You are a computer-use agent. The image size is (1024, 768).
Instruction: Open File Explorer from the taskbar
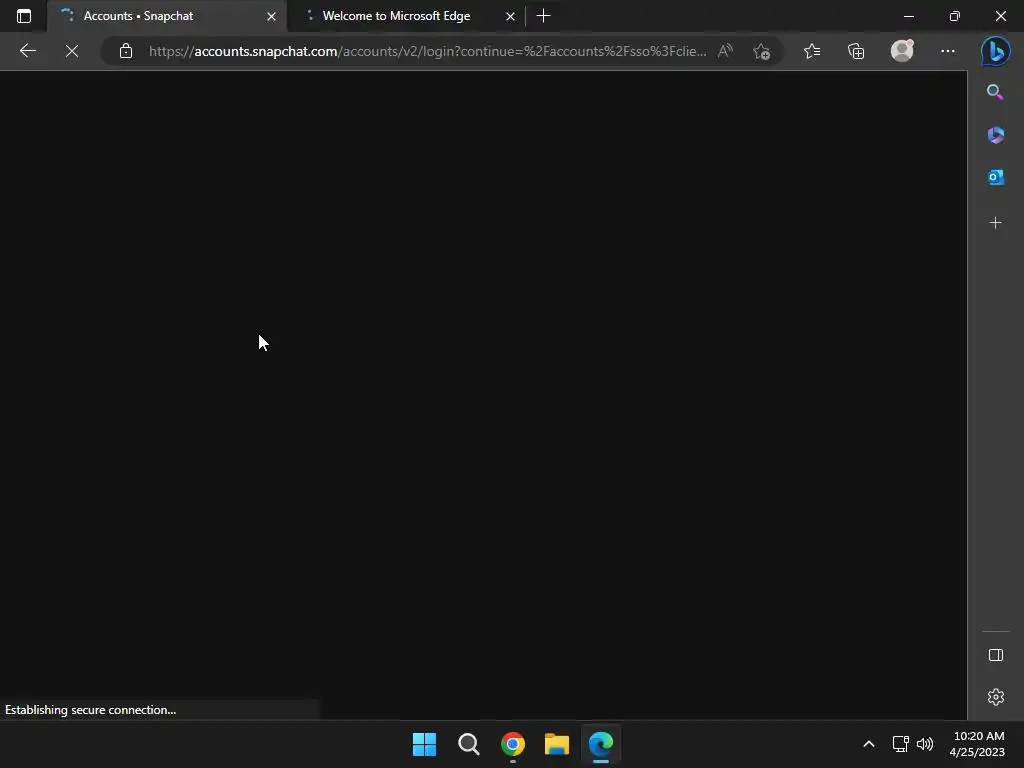(556, 744)
